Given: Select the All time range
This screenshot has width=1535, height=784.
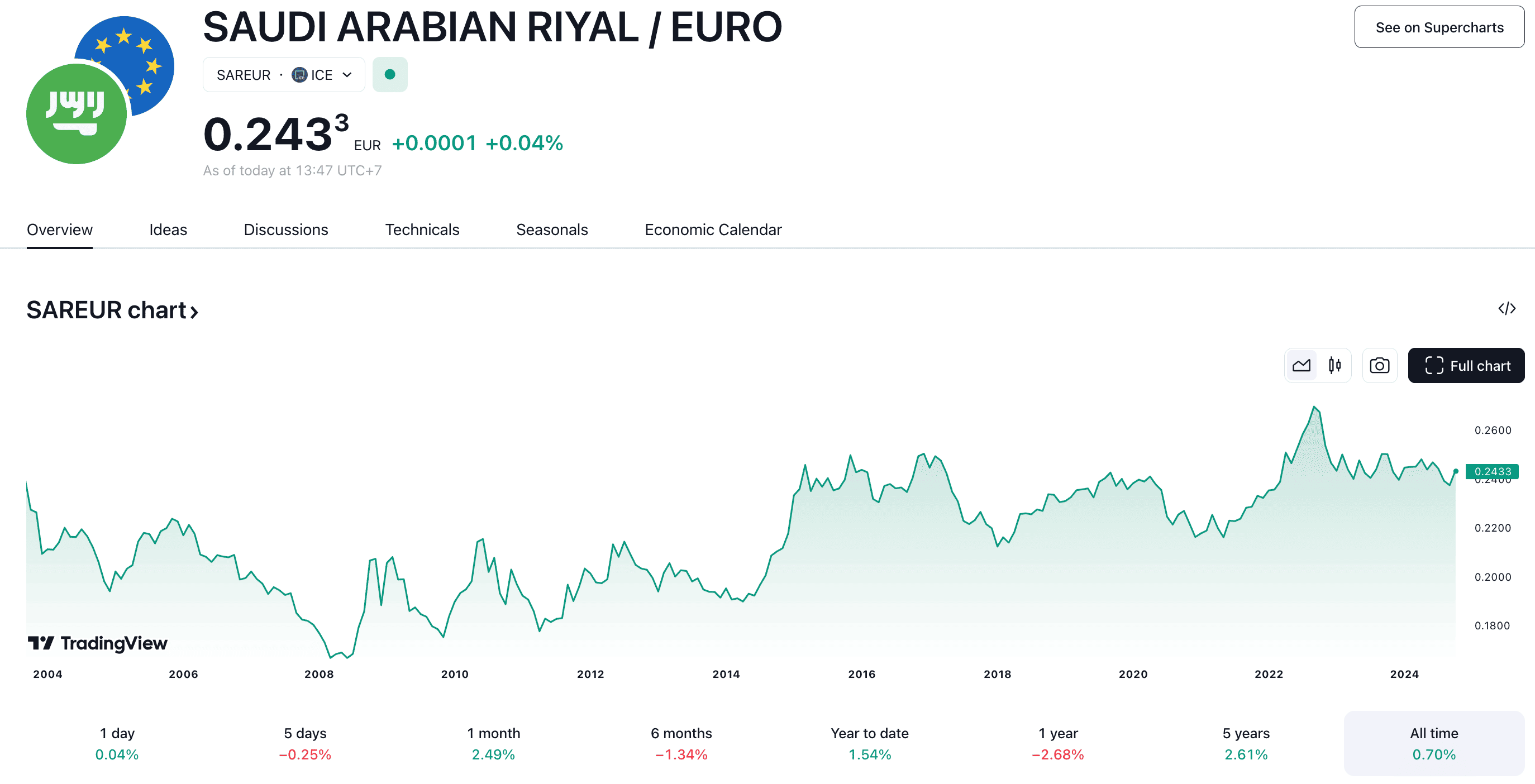Looking at the screenshot, I should click(1434, 743).
